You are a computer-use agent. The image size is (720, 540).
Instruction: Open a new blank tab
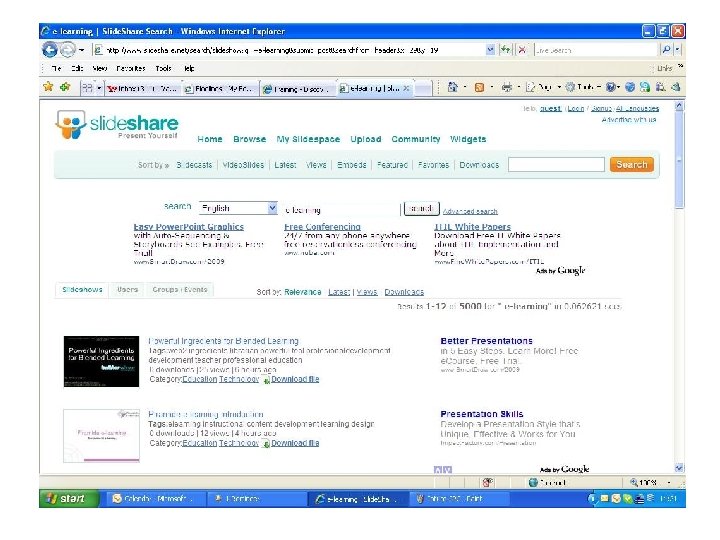(x=423, y=89)
